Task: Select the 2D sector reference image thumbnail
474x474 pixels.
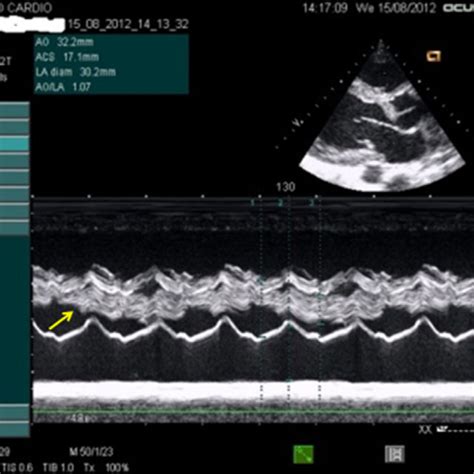Action: tap(382, 116)
